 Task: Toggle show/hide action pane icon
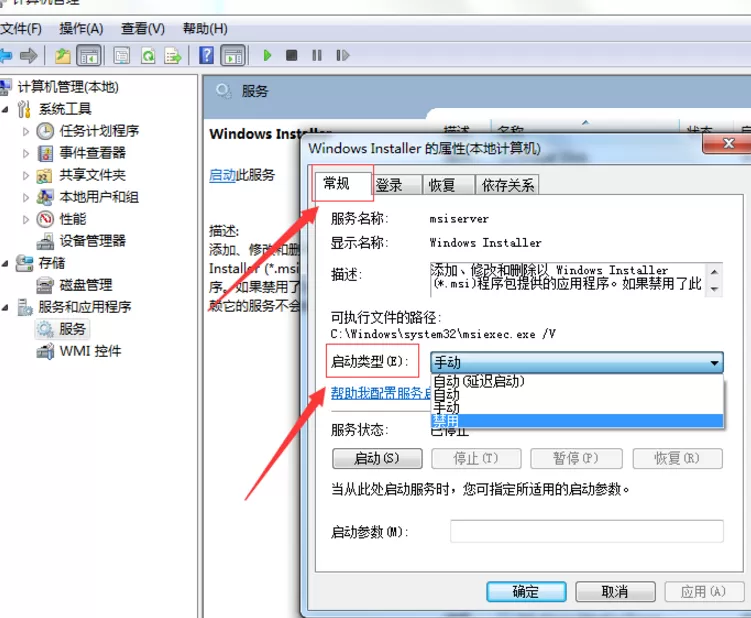click(233, 56)
